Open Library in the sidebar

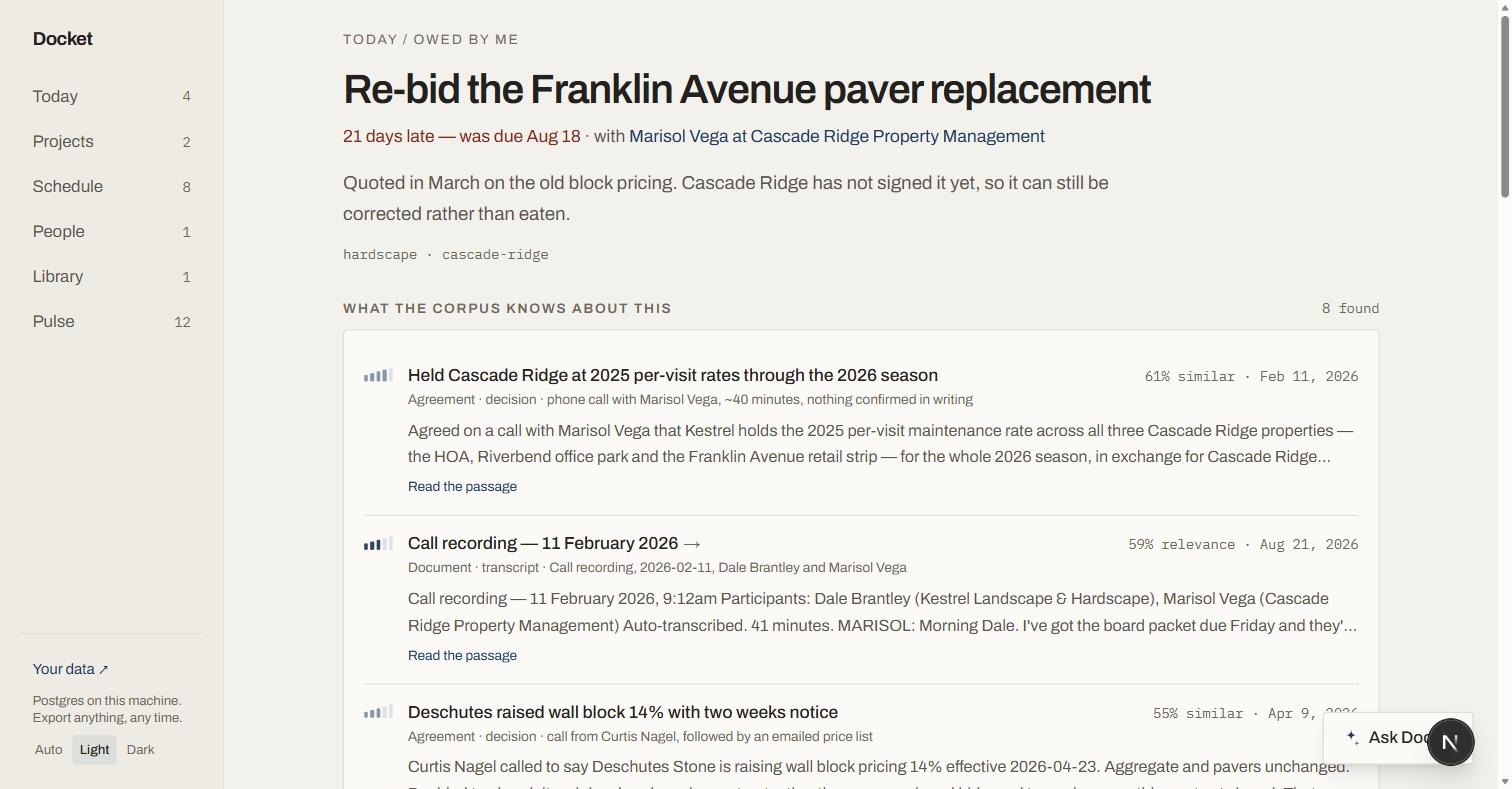tap(111, 277)
